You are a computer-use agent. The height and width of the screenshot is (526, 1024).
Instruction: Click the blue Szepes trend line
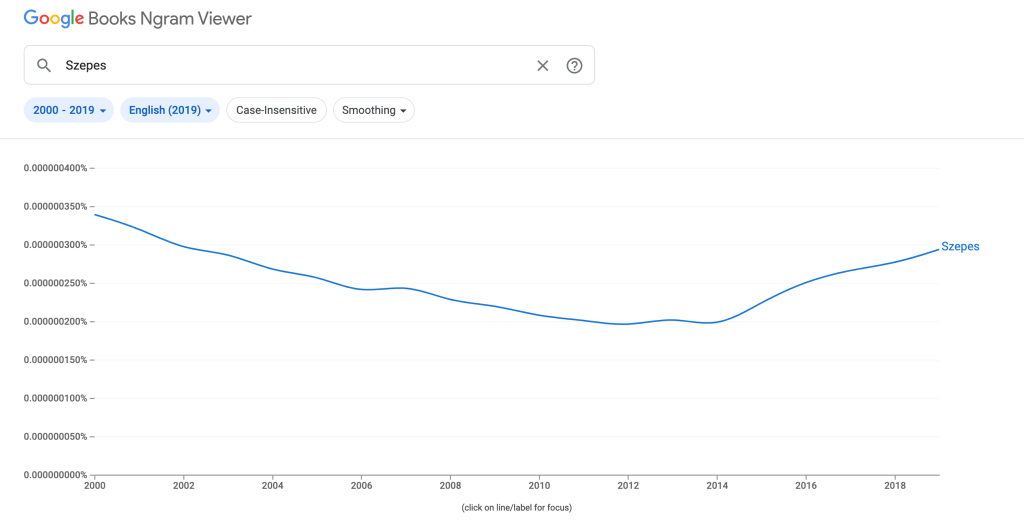(450, 296)
